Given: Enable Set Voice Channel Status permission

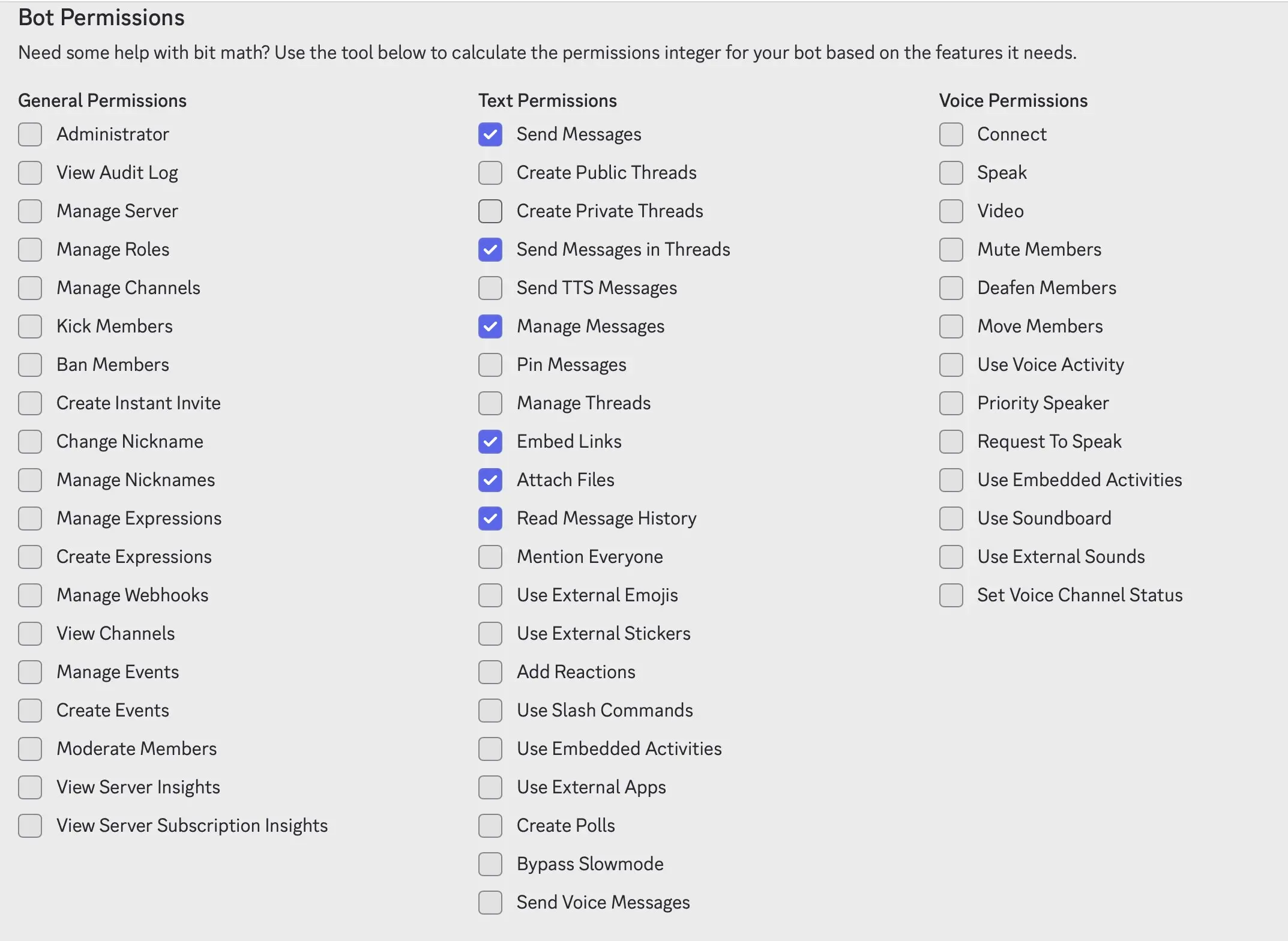Looking at the screenshot, I should pos(951,595).
